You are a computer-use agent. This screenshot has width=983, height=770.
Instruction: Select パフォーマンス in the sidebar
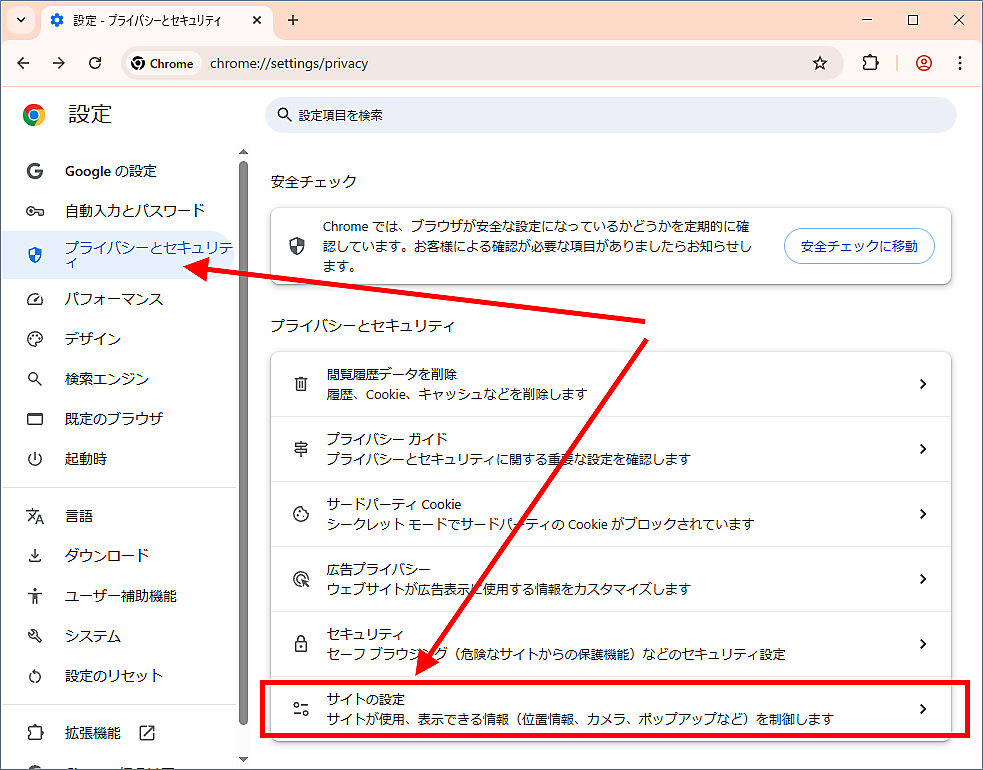click(x=114, y=299)
